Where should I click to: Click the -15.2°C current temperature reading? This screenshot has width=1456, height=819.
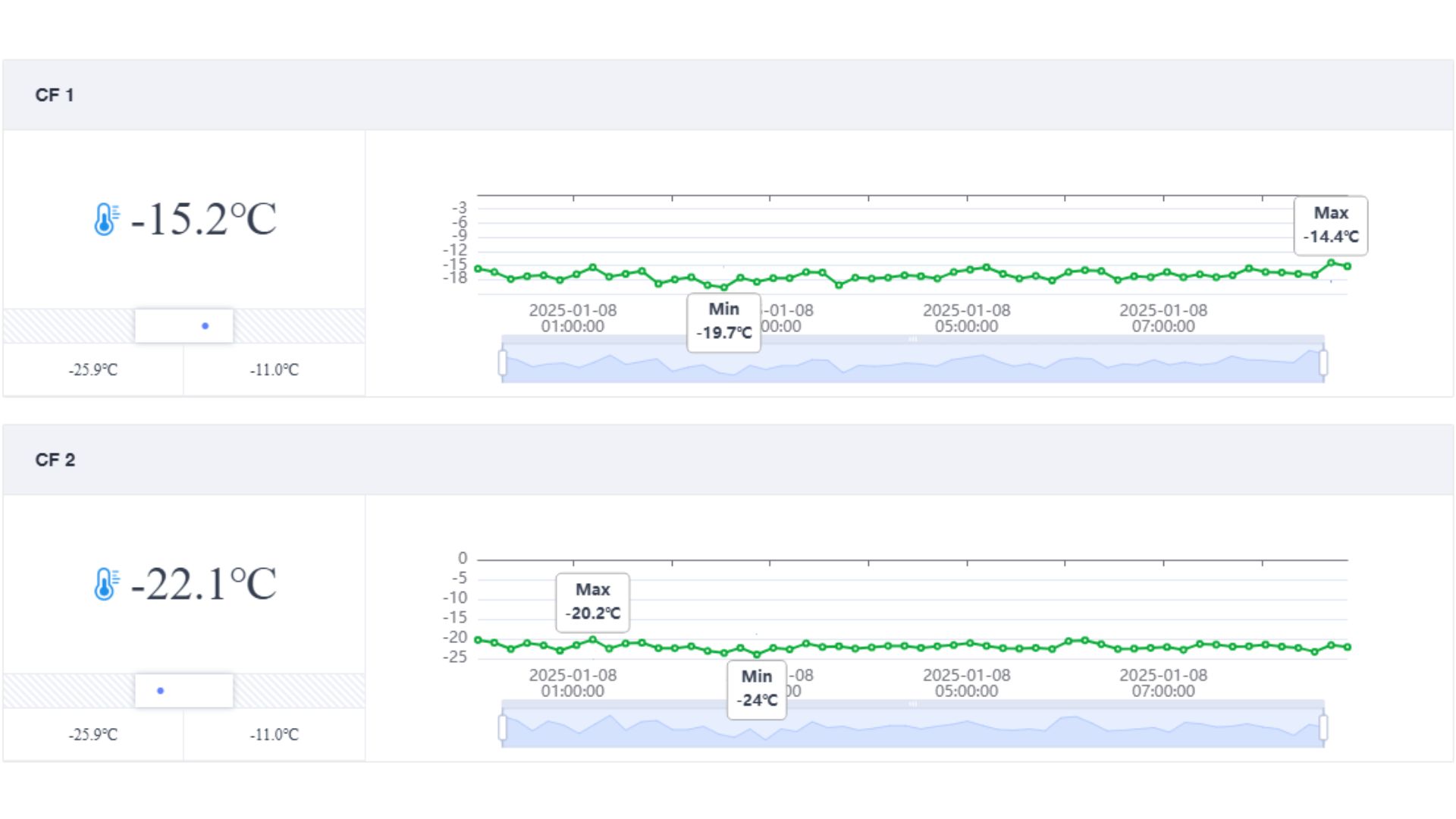pos(203,220)
